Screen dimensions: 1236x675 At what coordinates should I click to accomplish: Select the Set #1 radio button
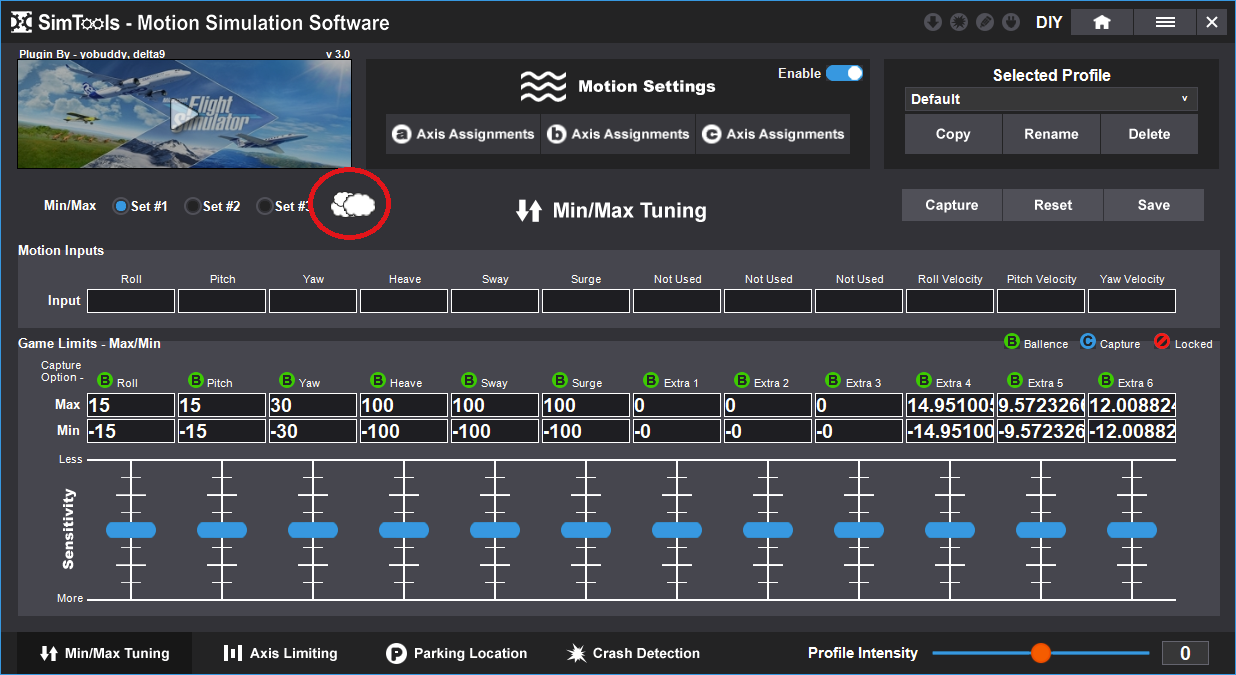pos(121,206)
